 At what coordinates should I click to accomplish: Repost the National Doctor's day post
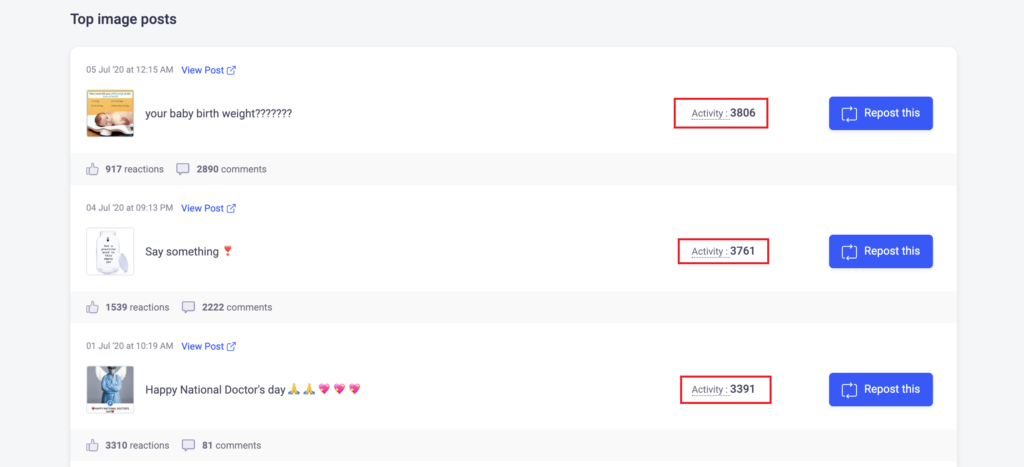(881, 389)
